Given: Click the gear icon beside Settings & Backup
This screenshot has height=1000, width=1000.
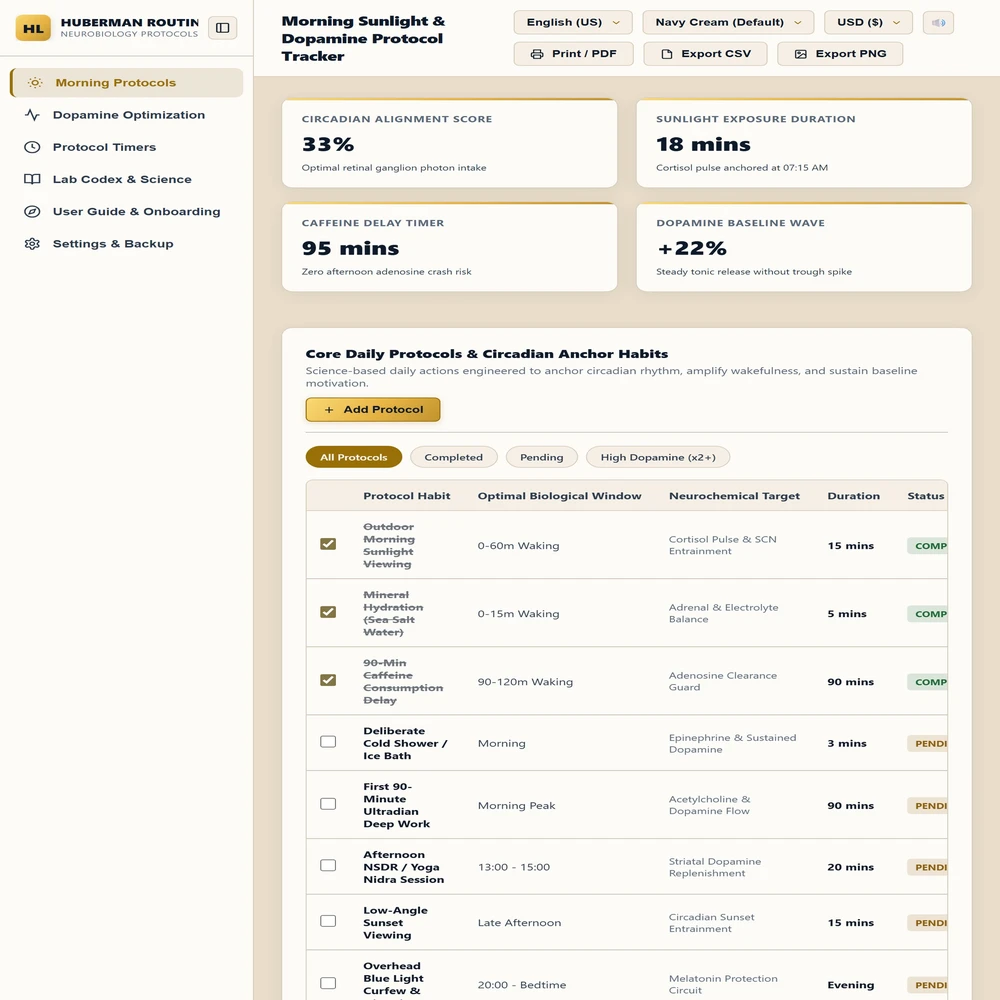Looking at the screenshot, I should [32, 244].
